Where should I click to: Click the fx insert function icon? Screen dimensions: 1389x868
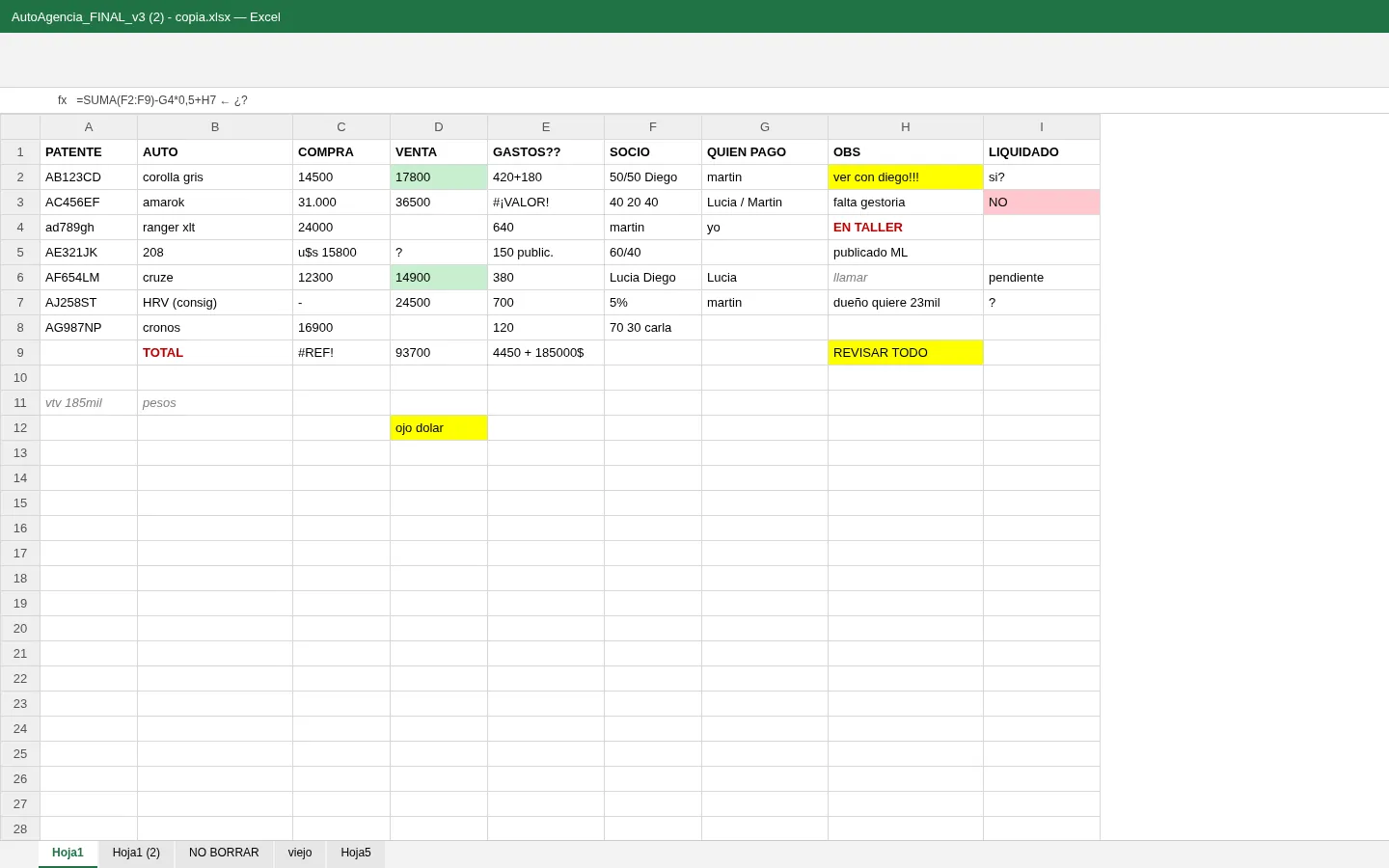point(62,100)
